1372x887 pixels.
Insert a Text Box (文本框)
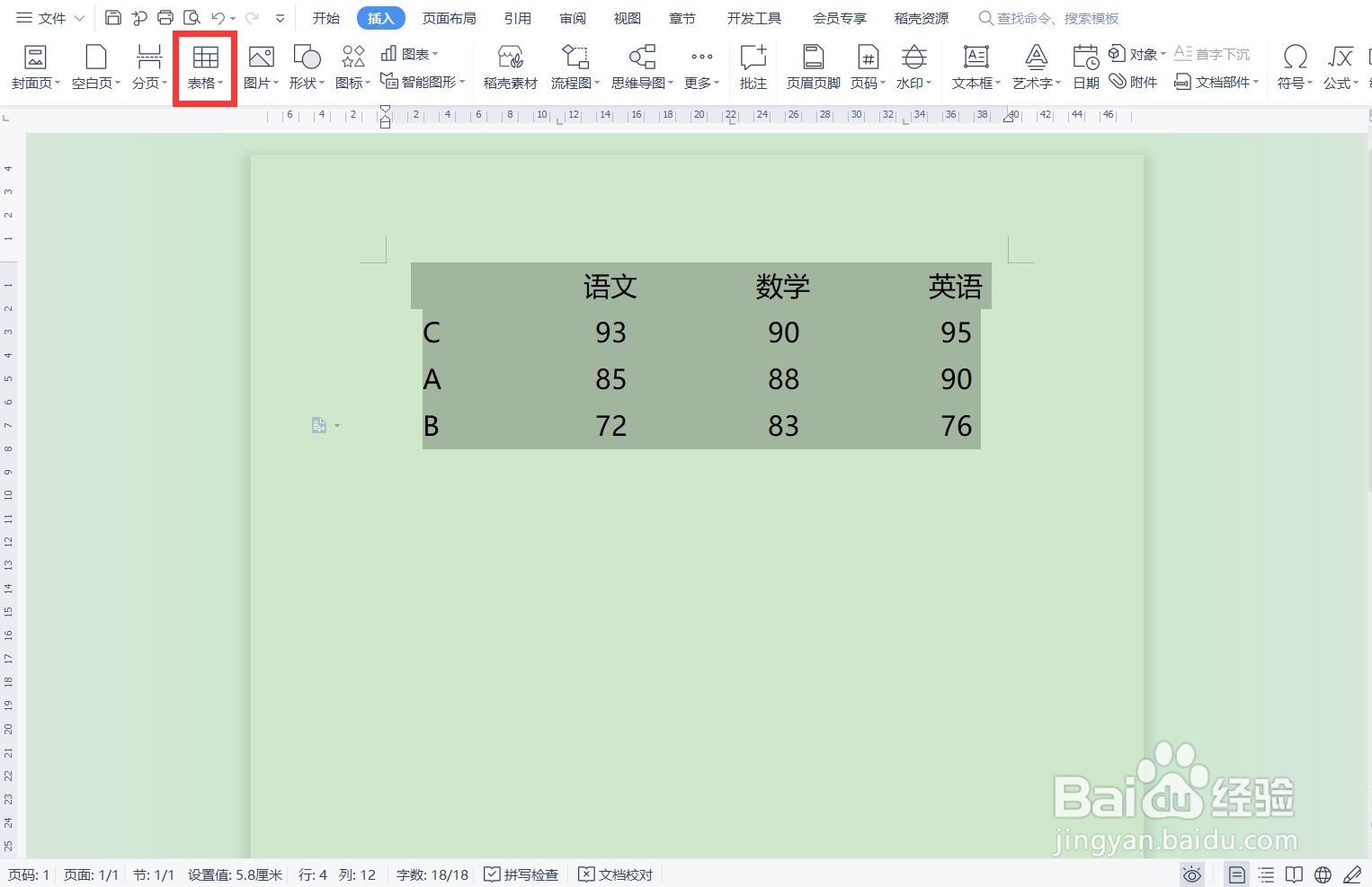976,67
